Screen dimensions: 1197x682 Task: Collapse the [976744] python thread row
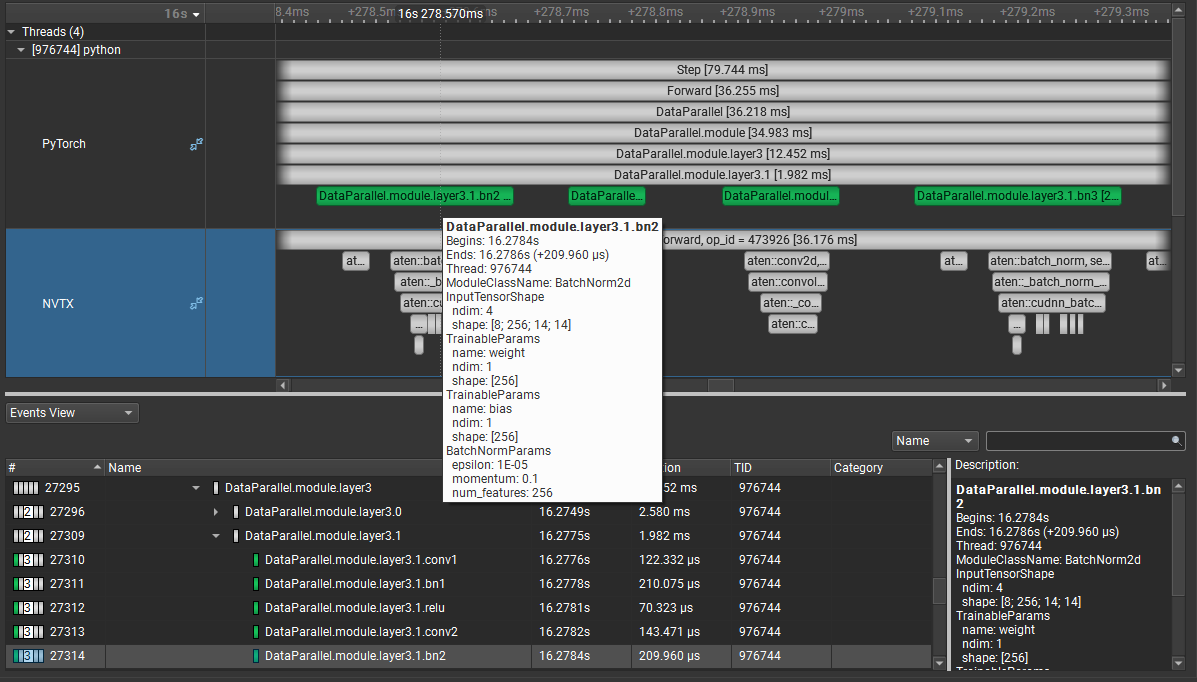(x=22, y=49)
